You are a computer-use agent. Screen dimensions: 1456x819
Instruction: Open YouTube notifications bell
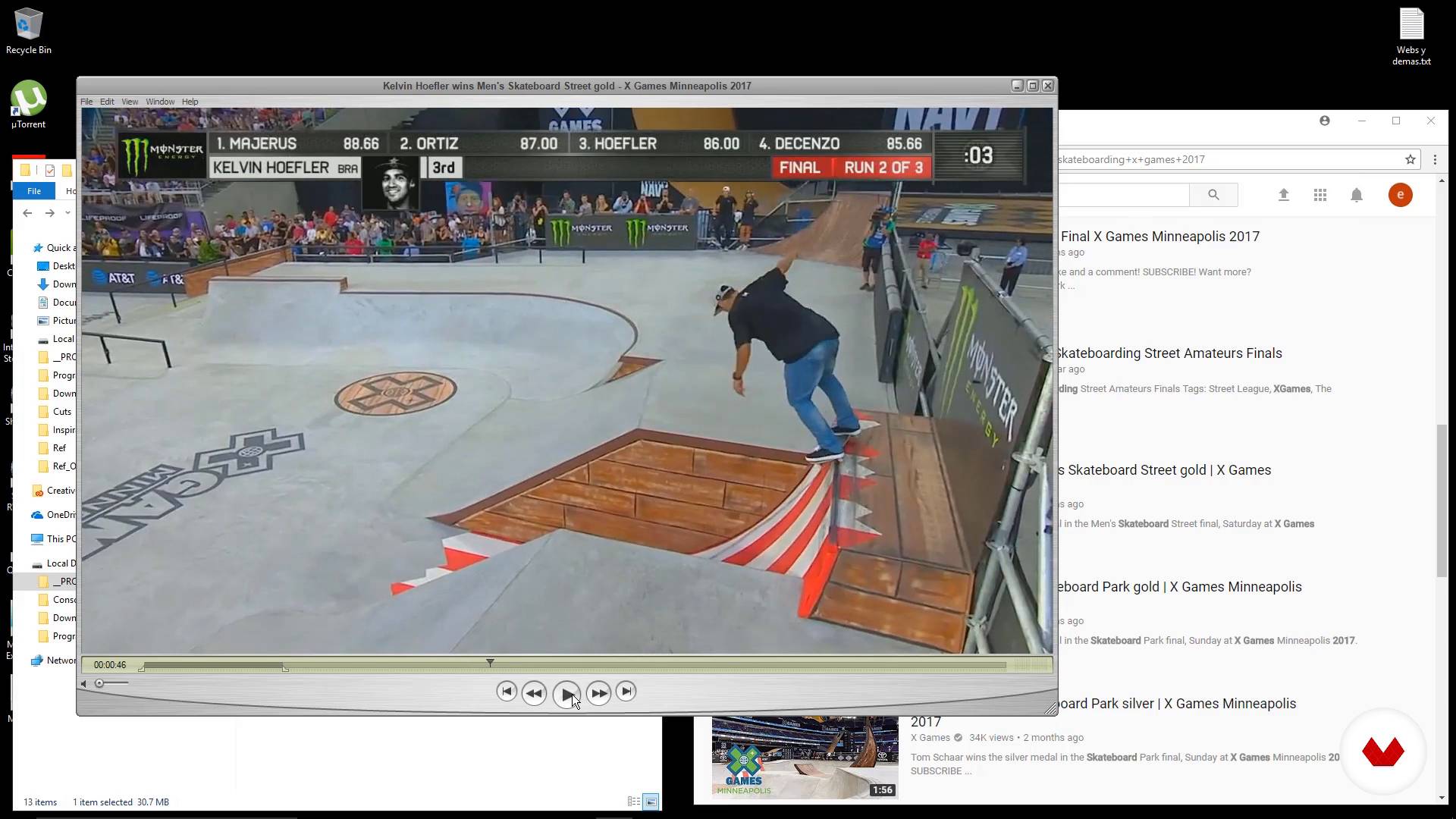click(x=1357, y=195)
